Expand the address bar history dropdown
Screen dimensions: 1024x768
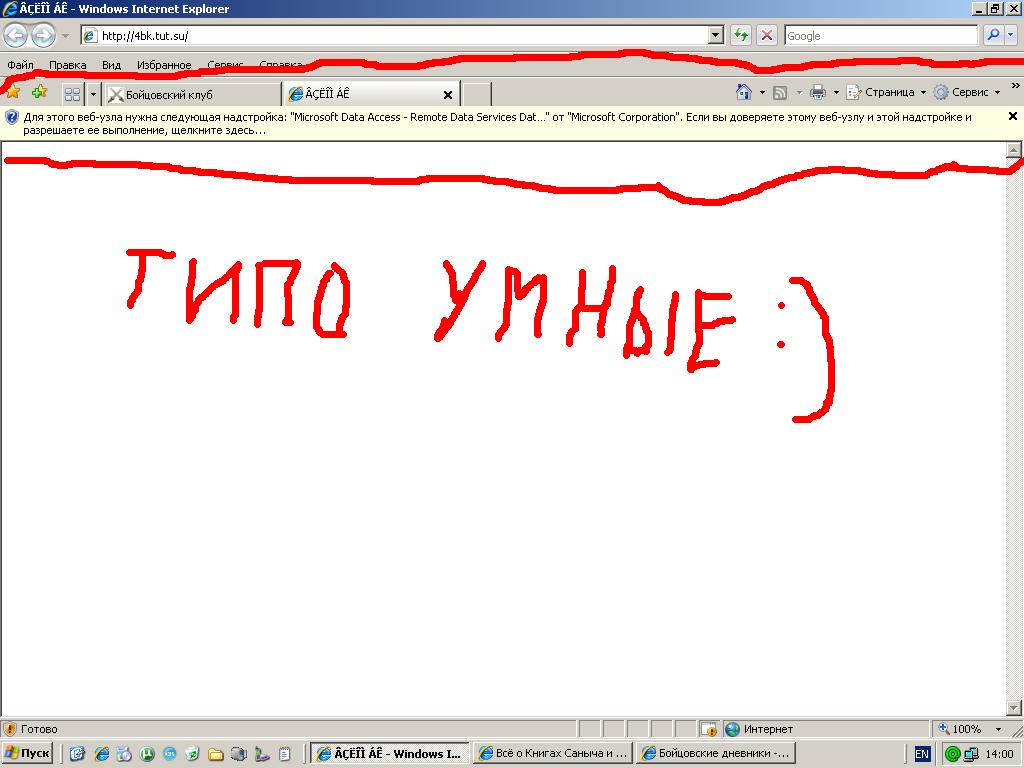[x=716, y=35]
